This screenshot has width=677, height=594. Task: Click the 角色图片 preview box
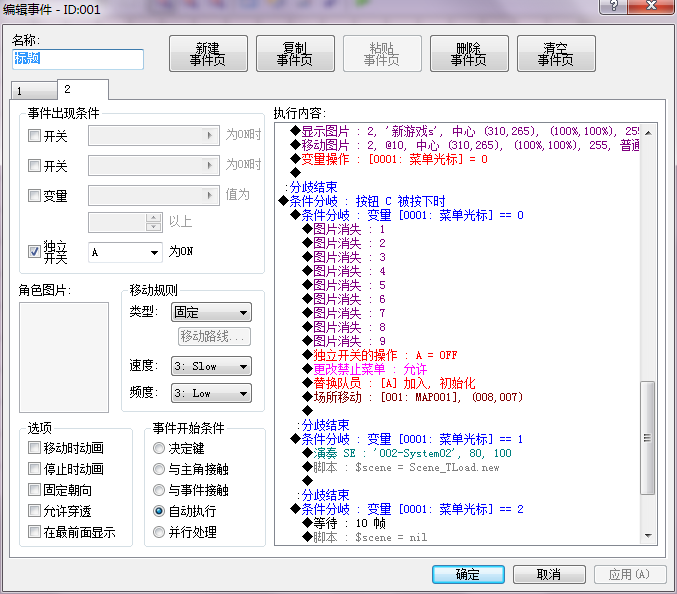[x=64, y=357]
